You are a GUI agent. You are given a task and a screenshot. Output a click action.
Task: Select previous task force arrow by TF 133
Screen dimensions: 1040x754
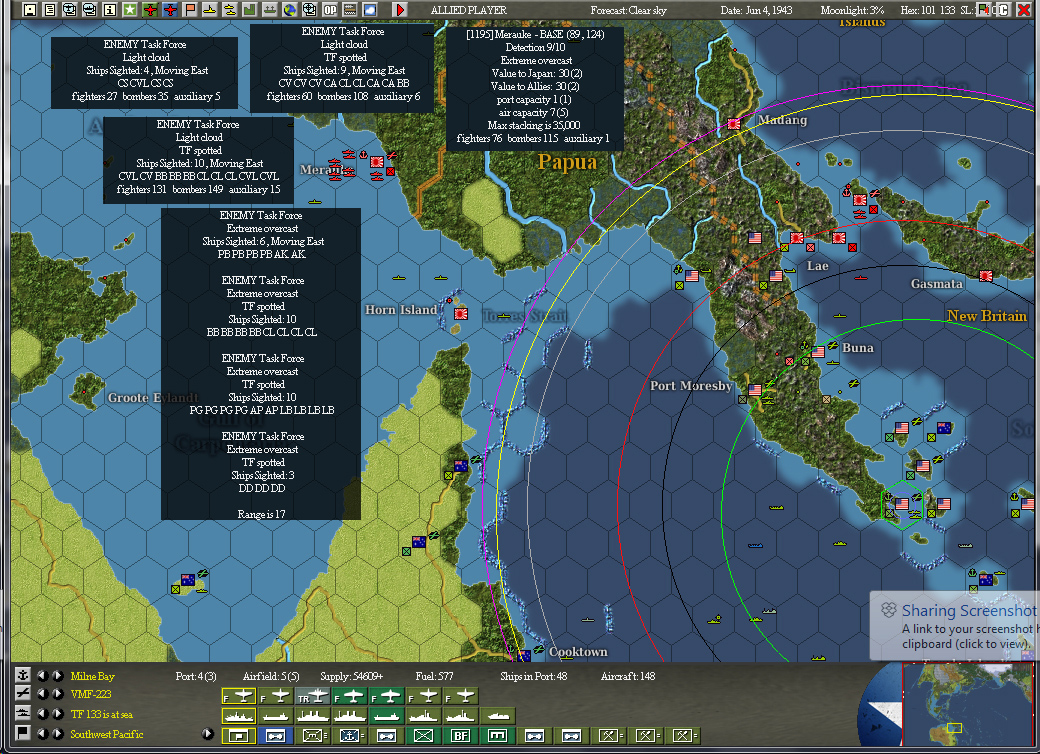[x=42, y=714]
